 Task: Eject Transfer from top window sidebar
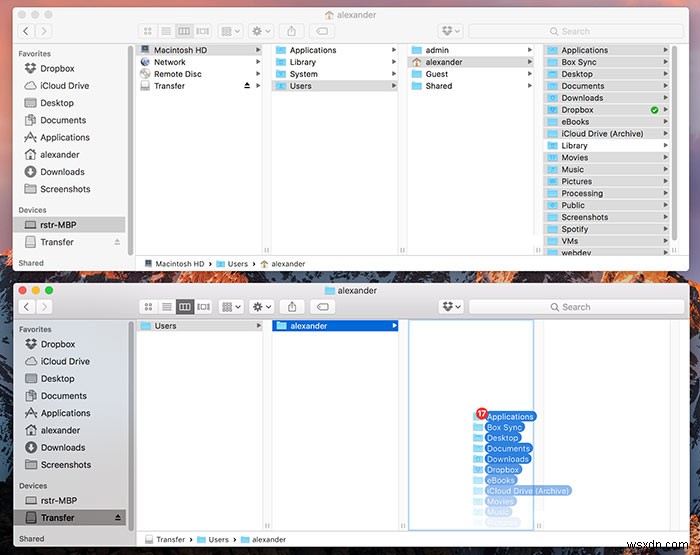pos(117,242)
